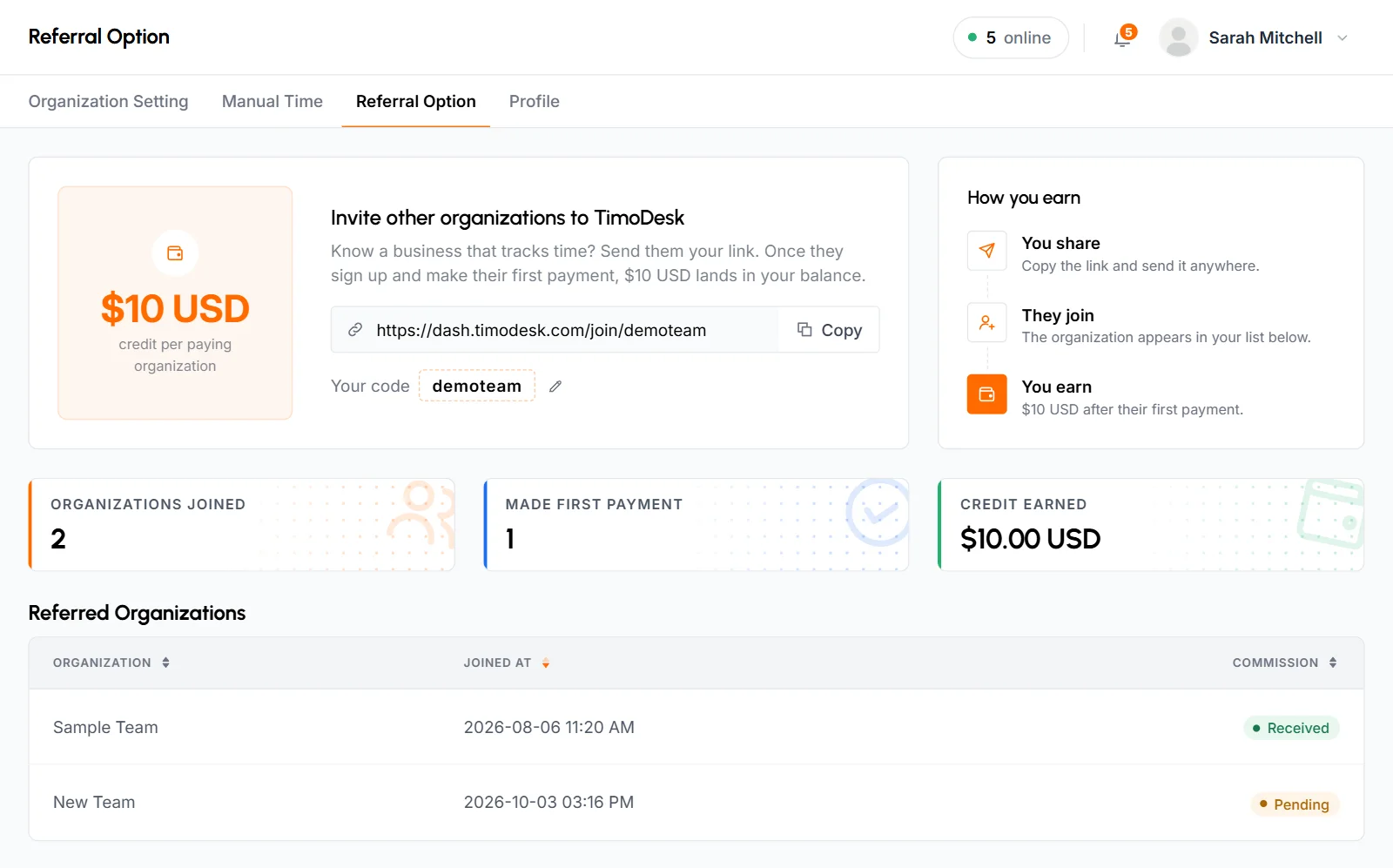Viewport: 1393px width, 868px height.
Task: Click the Sample Team organization name
Action: (x=105, y=728)
